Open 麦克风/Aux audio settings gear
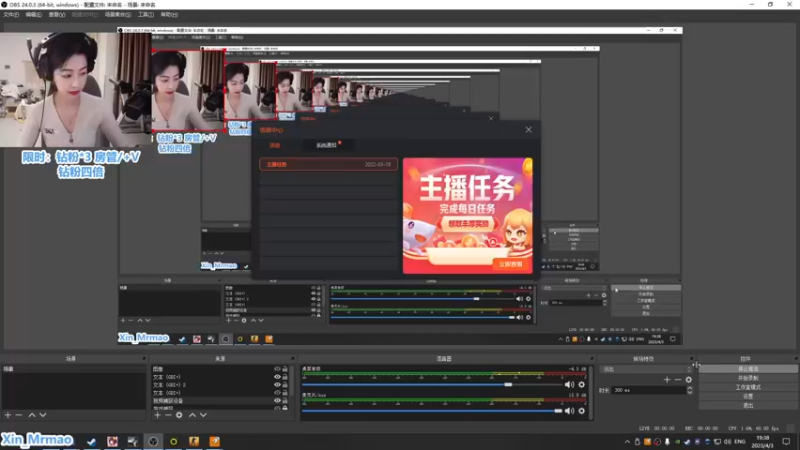 [x=582, y=411]
